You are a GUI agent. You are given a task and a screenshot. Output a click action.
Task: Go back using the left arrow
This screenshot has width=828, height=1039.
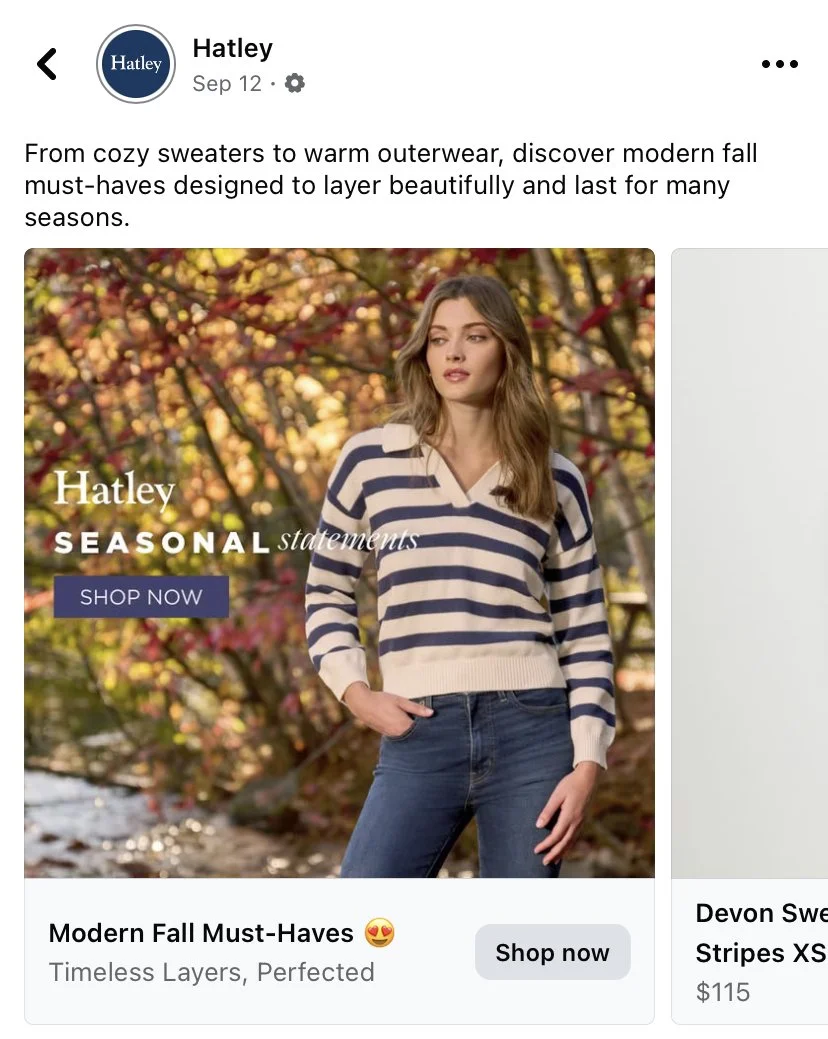(47, 64)
